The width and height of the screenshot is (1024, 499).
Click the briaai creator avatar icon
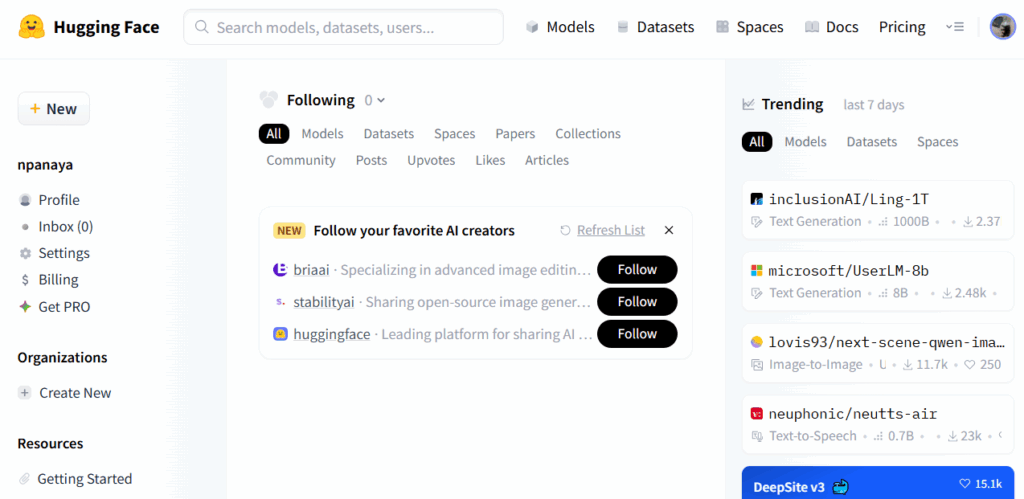[280, 269]
